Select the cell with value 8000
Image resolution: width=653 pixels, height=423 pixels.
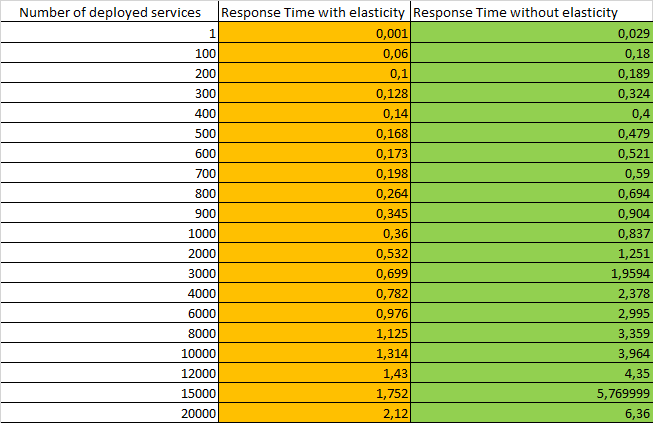click(x=110, y=332)
